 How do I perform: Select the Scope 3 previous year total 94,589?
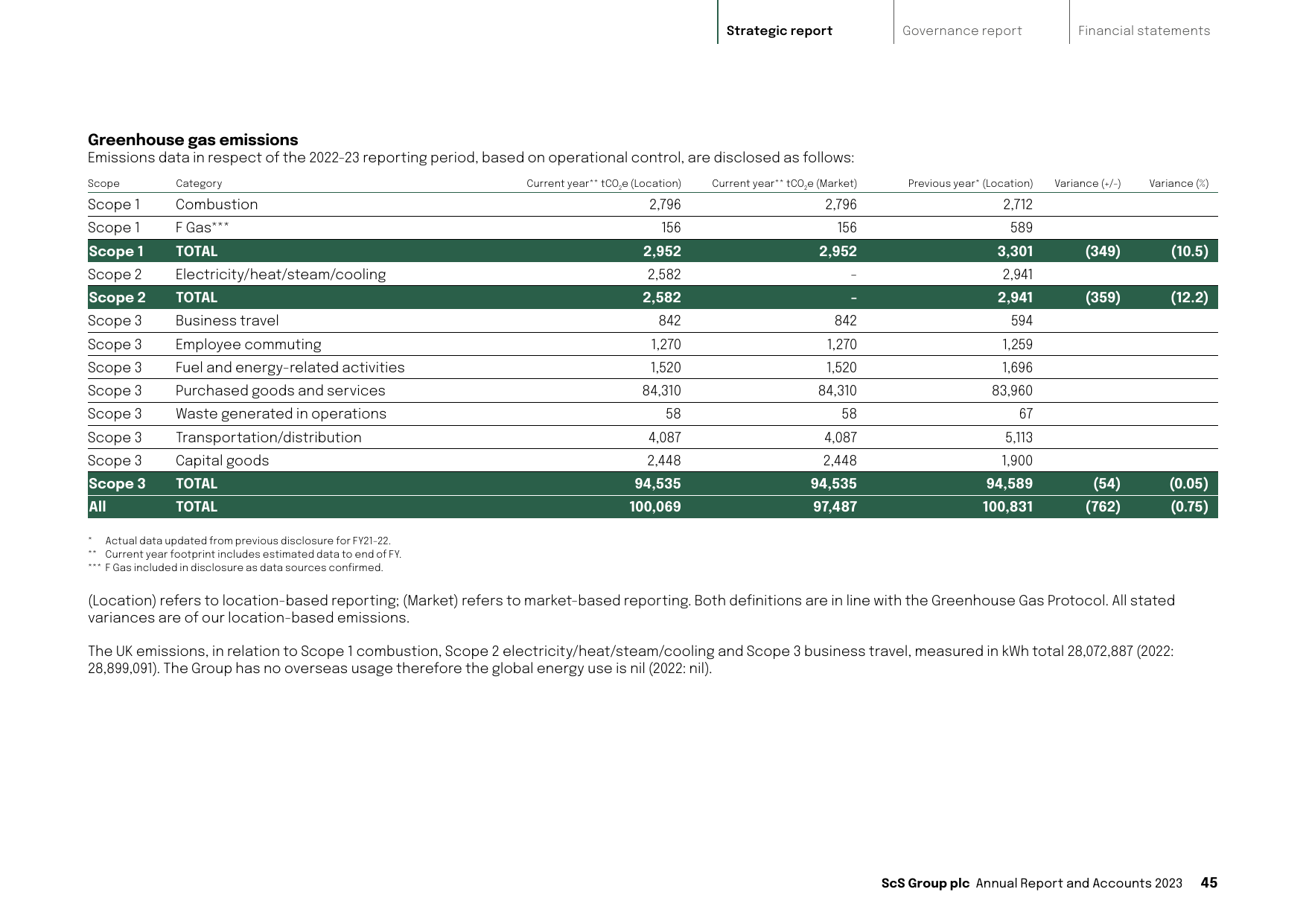click(1009, 484)
